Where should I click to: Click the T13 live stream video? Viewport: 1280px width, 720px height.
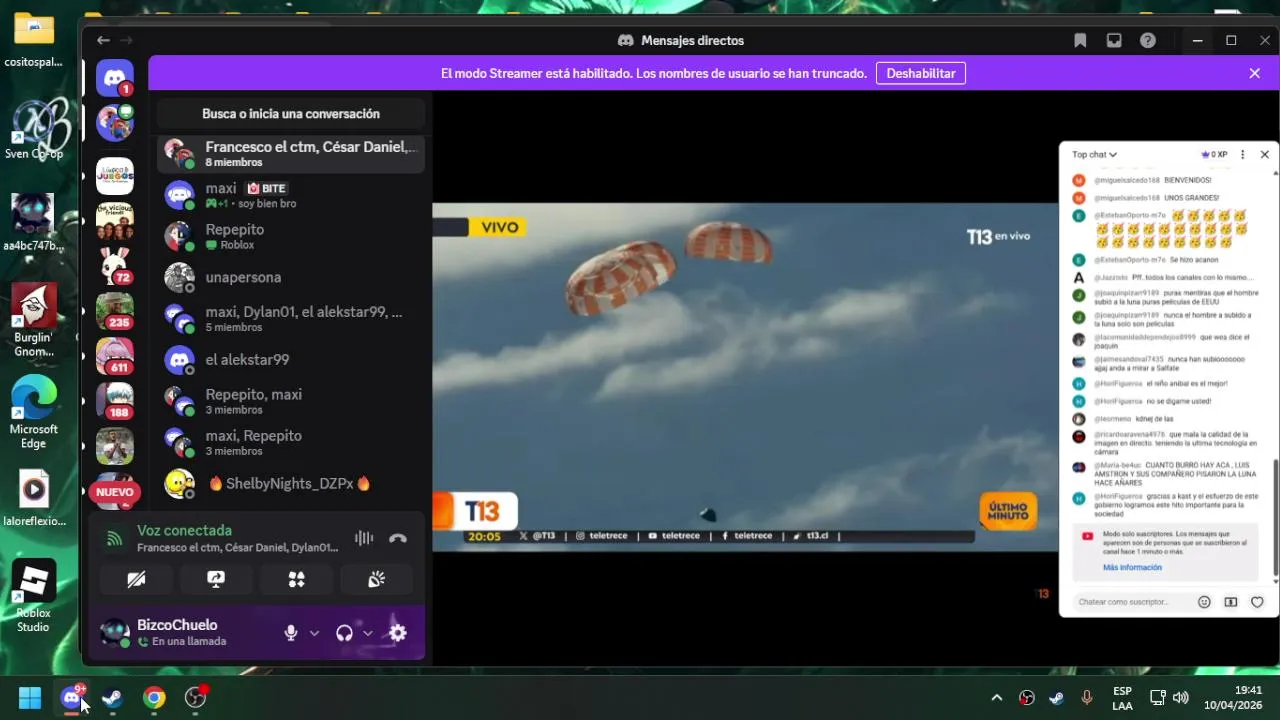tap(745, 378)
